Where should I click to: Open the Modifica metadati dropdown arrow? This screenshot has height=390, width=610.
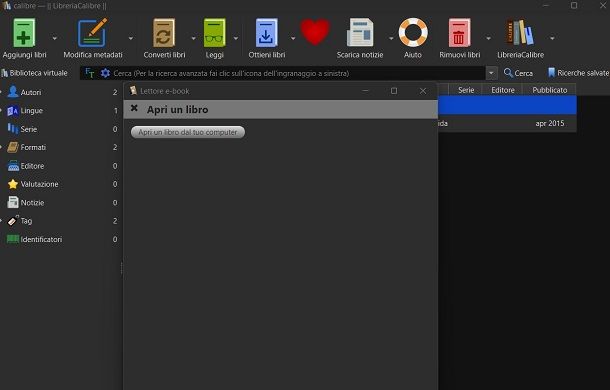[130, 38]
